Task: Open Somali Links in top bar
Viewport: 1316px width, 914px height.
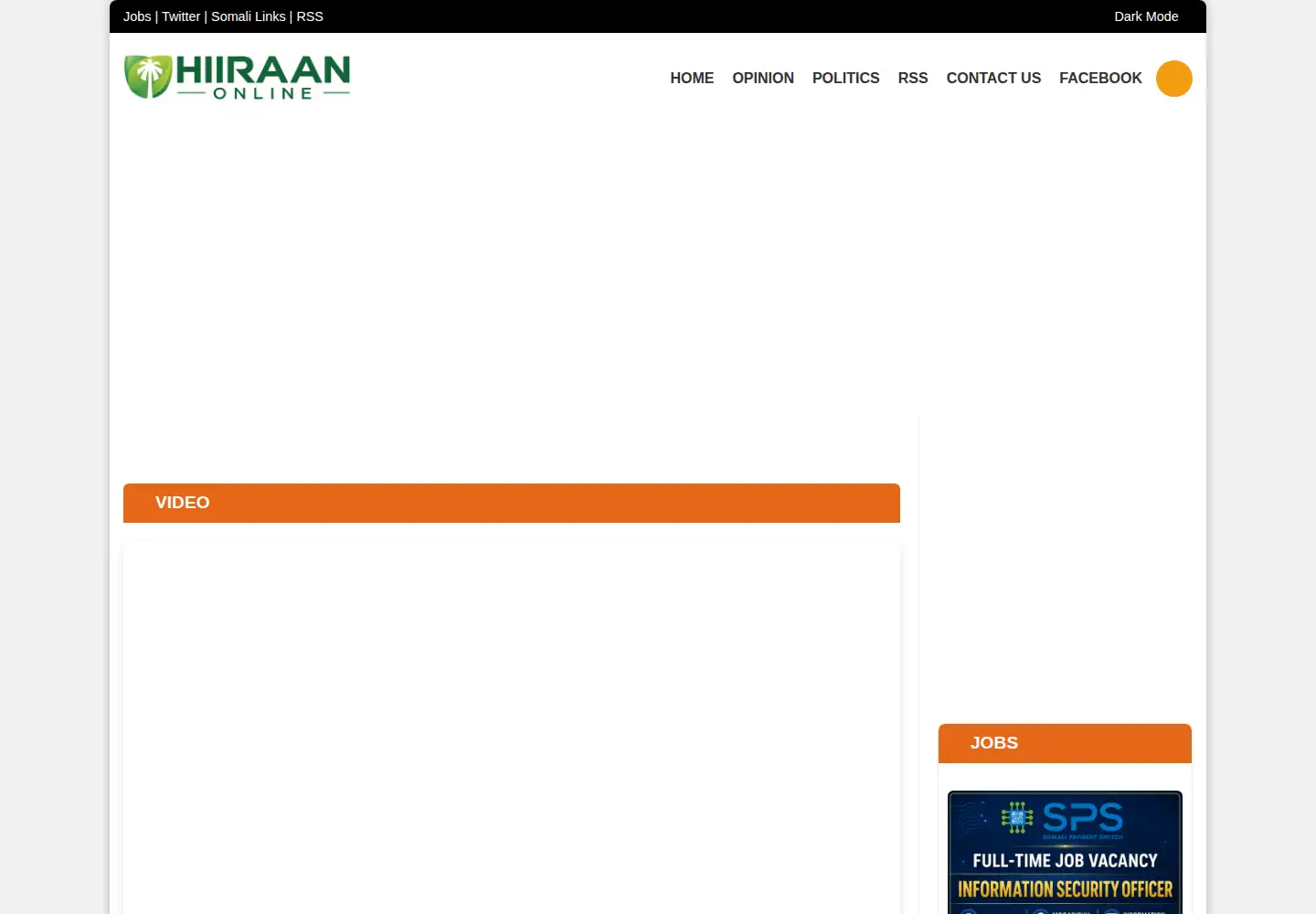Action: pos(249,16)
